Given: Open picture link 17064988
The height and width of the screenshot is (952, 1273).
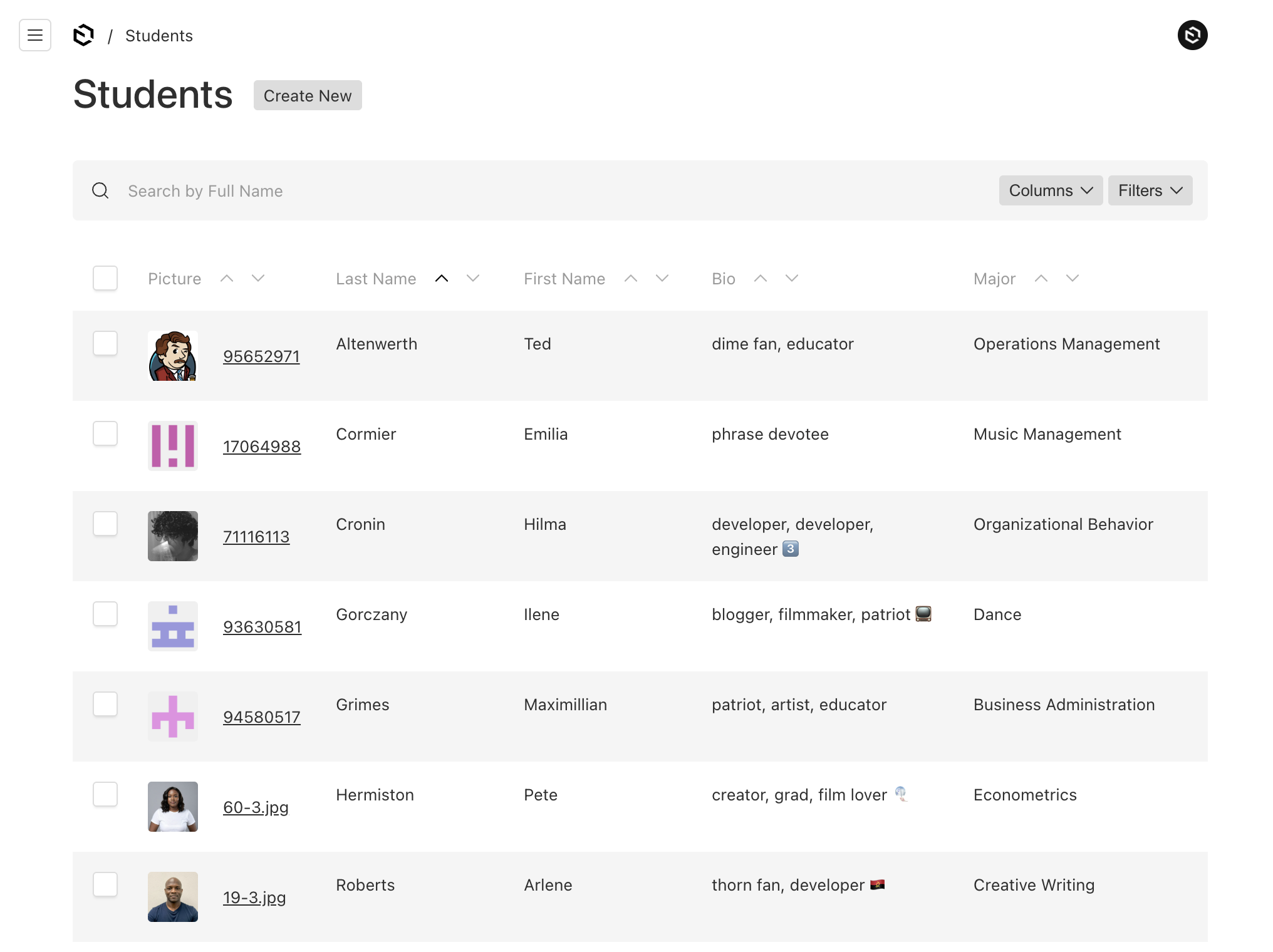Looking at the screenshot, I should click(x=262, y=447).
